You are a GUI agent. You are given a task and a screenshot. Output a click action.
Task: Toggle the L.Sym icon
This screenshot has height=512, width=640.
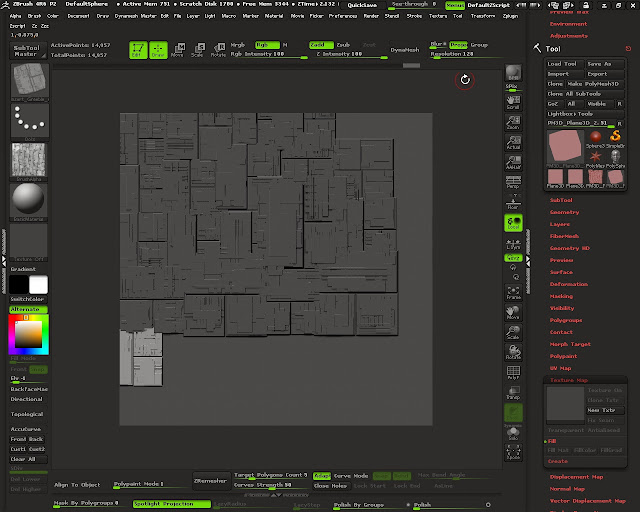(x=513, y=244)
